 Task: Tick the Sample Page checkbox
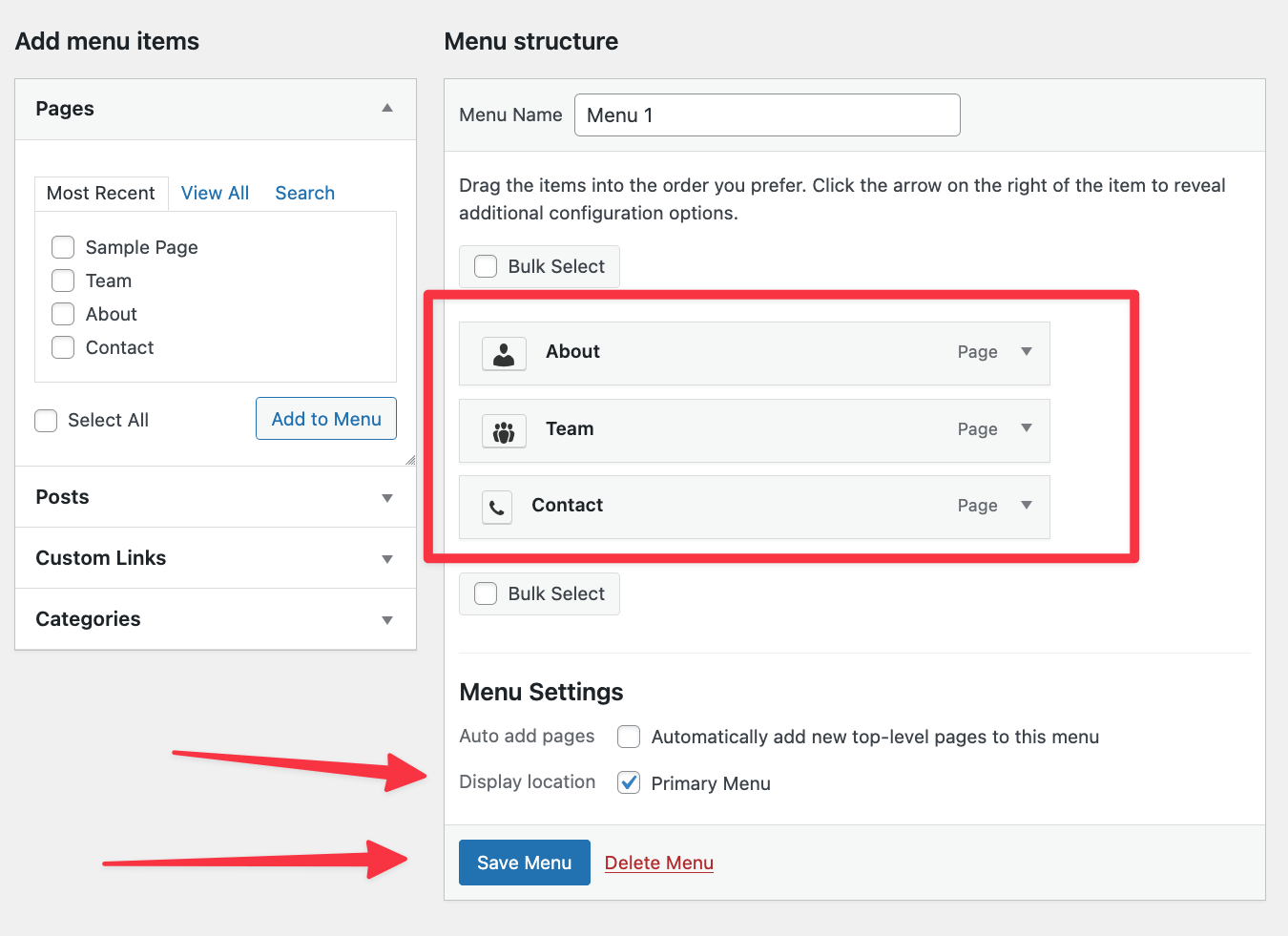coord(63,247)
